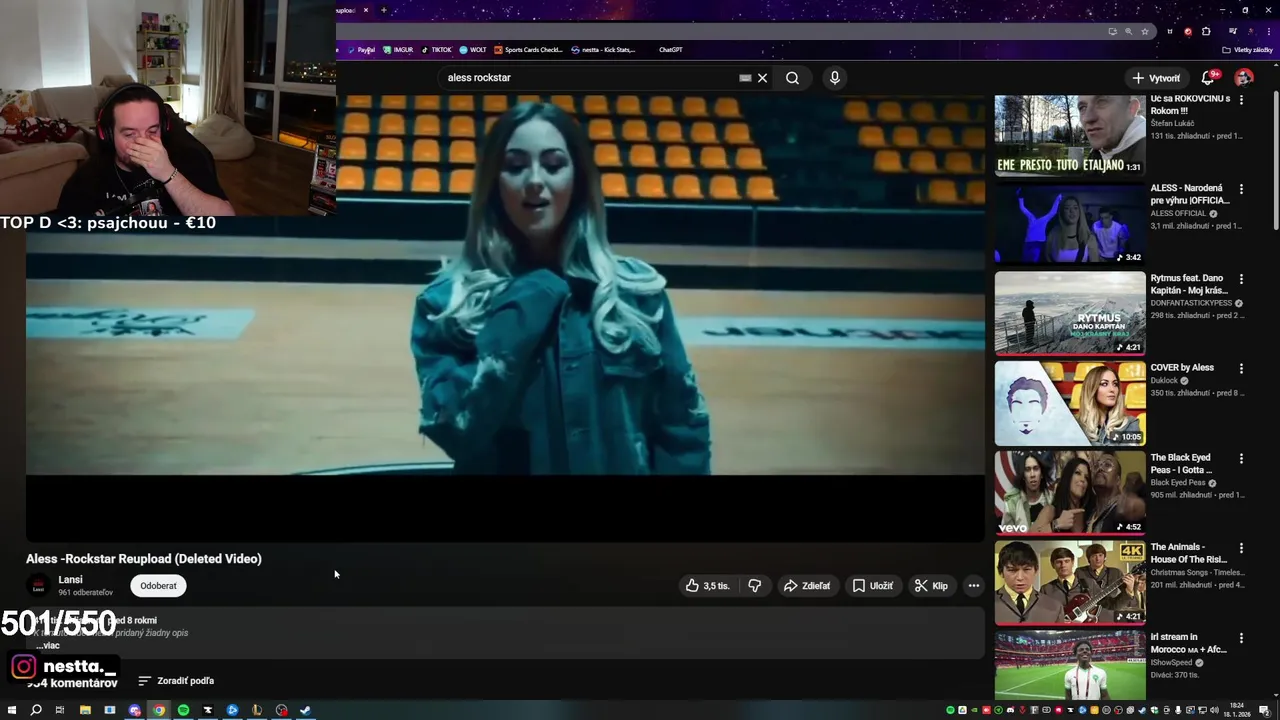This screenshot has width=1280, height=720.
Task: Open the Všetky záložky bookmarks folder
Action: (1248, 50)
